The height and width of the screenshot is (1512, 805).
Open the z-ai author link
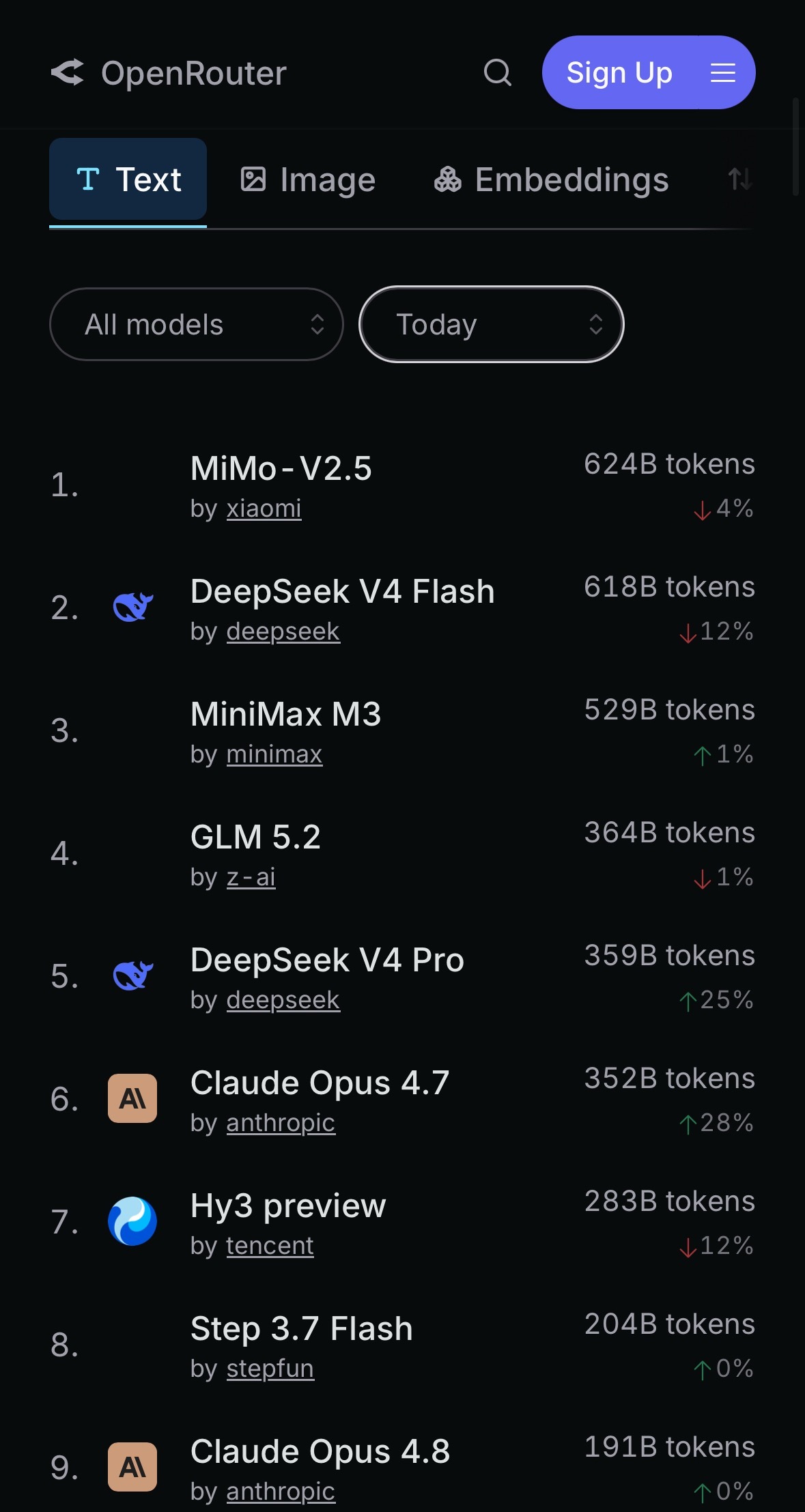tap(251, 877)
